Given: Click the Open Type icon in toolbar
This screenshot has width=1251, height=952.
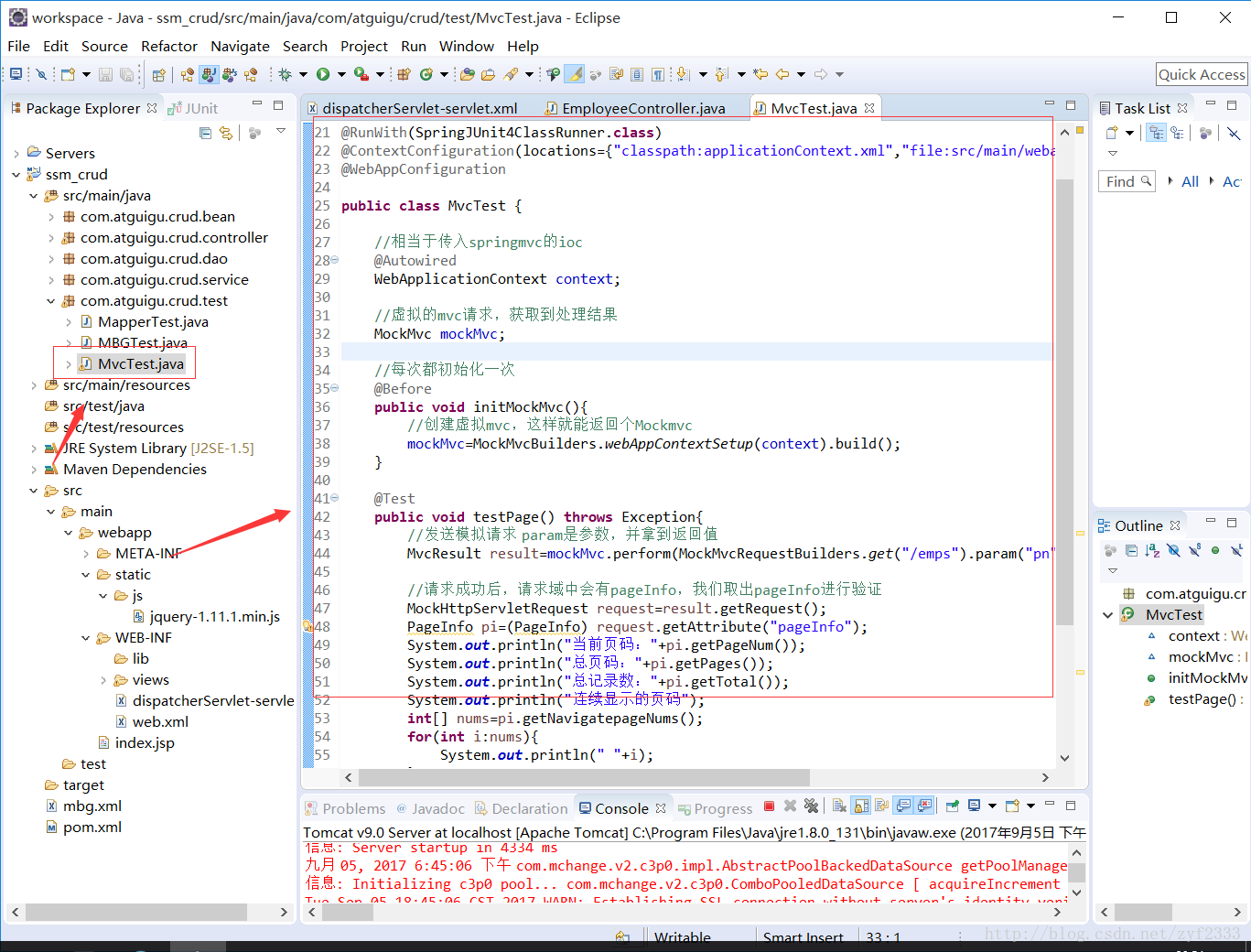Looking at the screenshot, I should pos(468,74).
